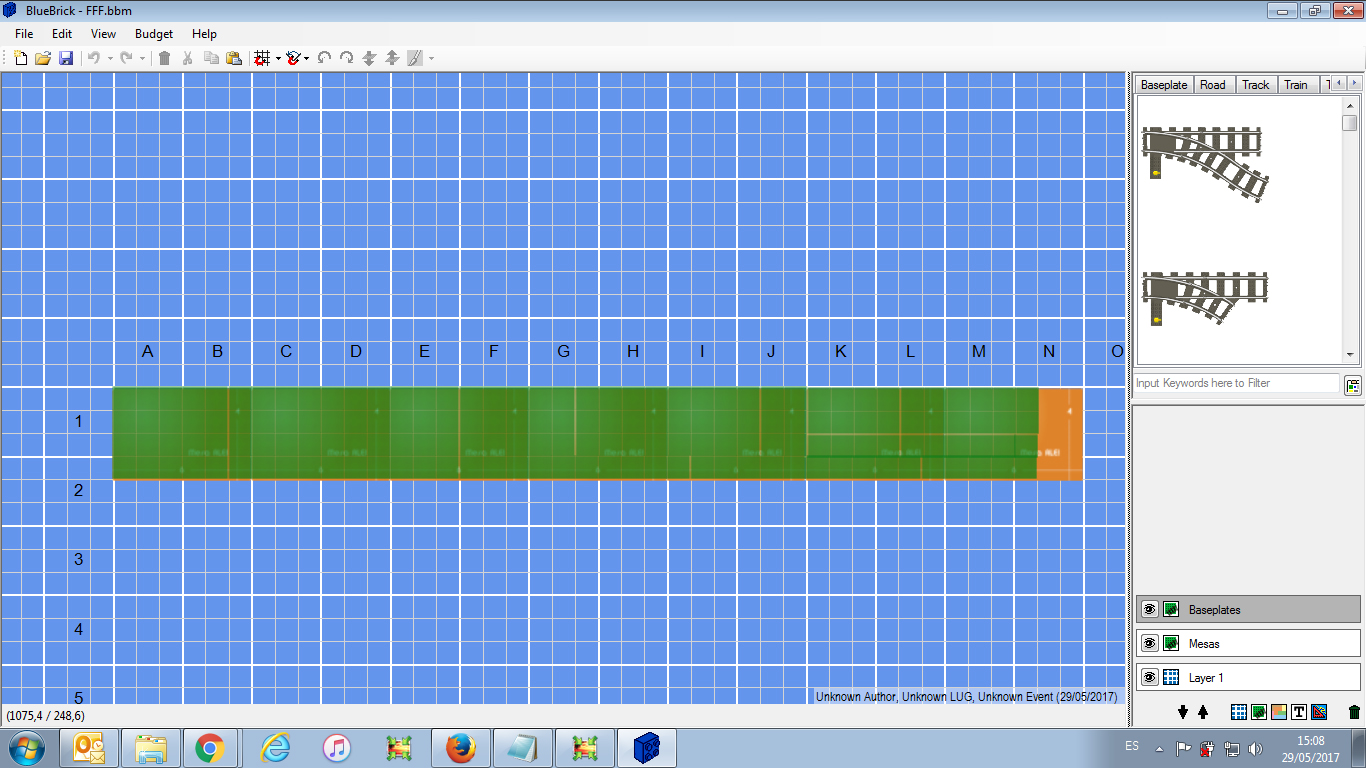Select the Mesas layer row
This screenshot has width=1366, height=768.
pos(1248,643)
